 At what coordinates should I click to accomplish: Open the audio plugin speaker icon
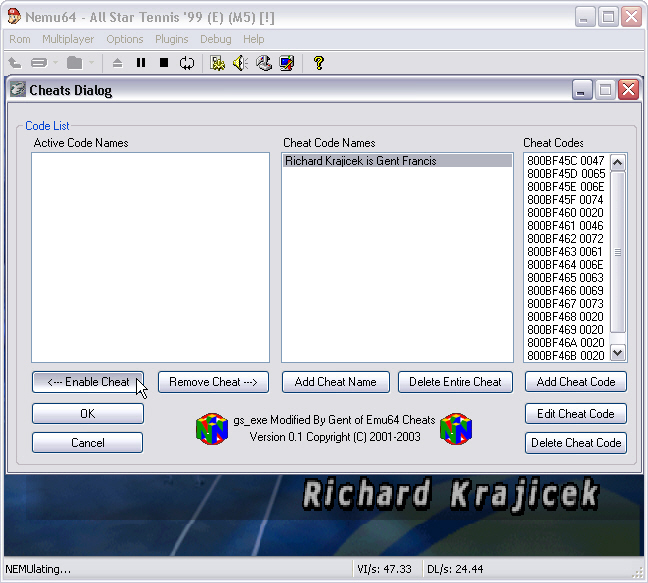(240, 63)
